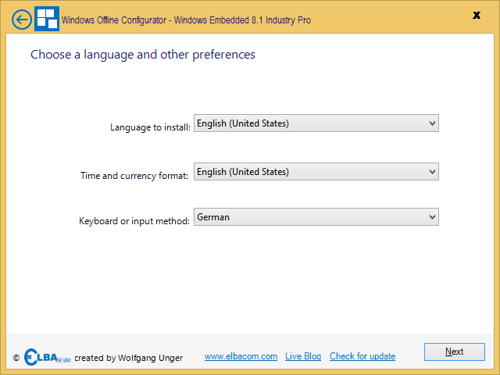
Task: Expand the Keyboard or input method dropdown
Action: [316, 217]
